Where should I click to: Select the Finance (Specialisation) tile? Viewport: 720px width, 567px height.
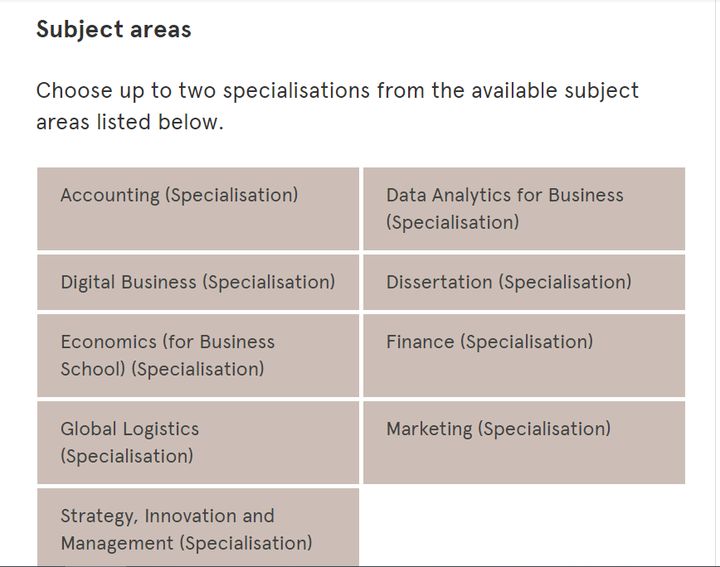point(524,355)
